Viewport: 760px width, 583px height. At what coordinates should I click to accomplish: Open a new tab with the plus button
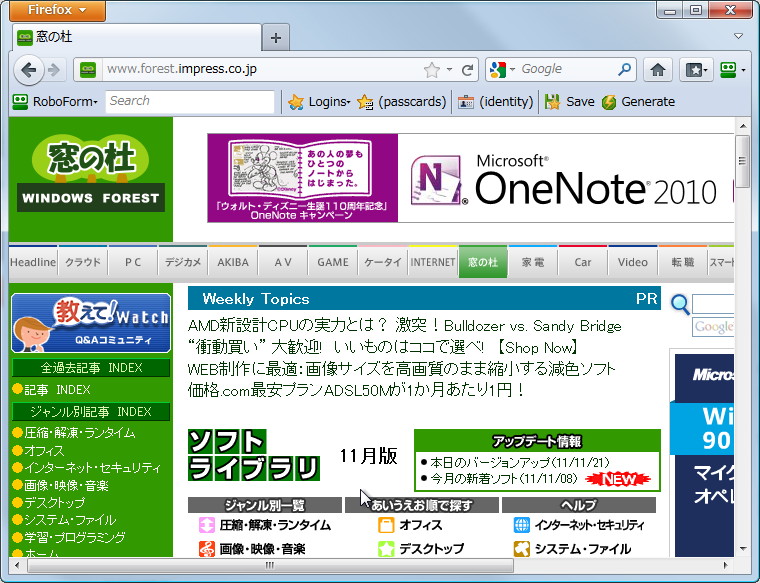pos(276,38)
